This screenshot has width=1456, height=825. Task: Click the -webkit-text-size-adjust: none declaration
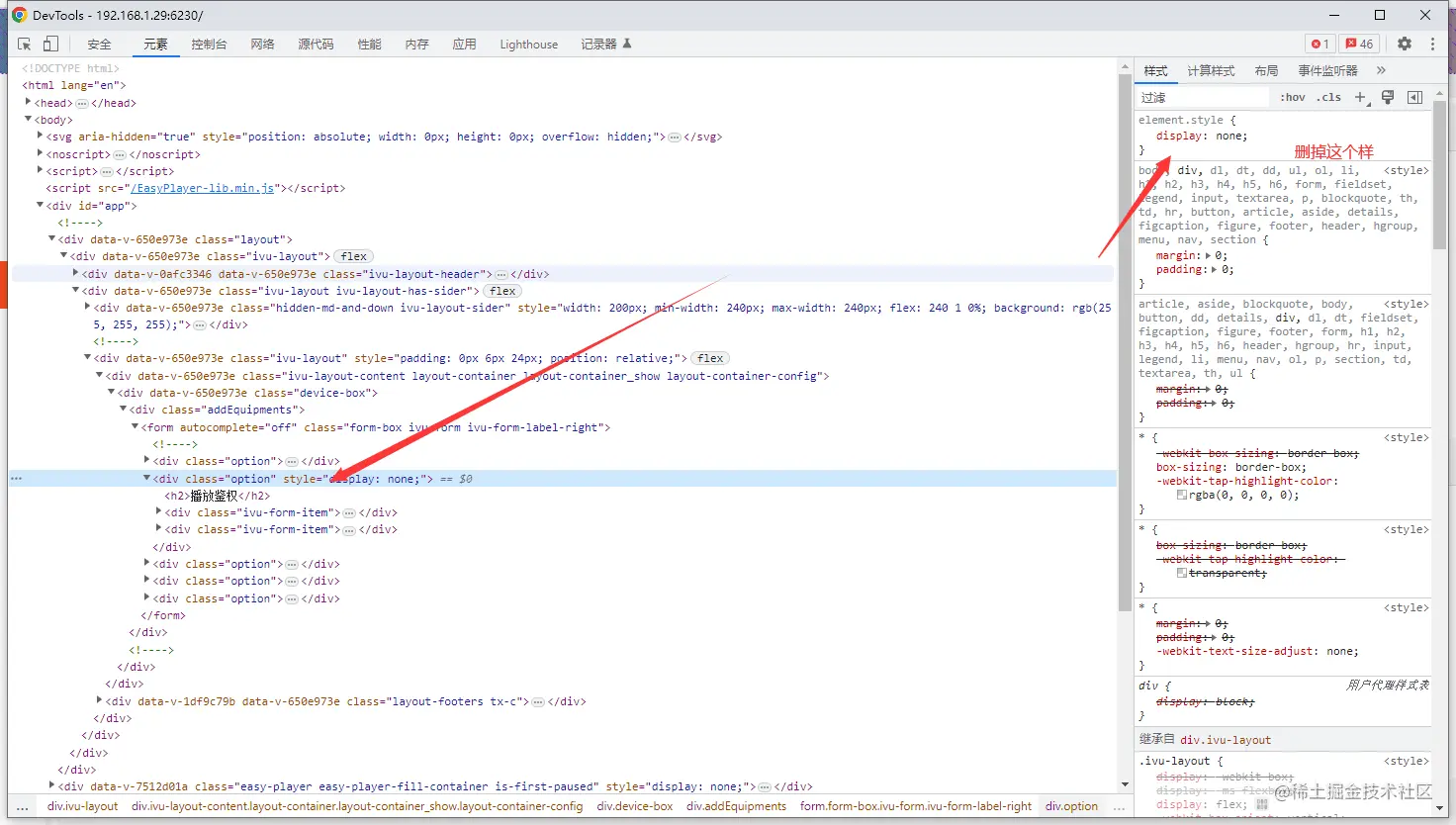pyautogui.click(x=1257, y=651)
